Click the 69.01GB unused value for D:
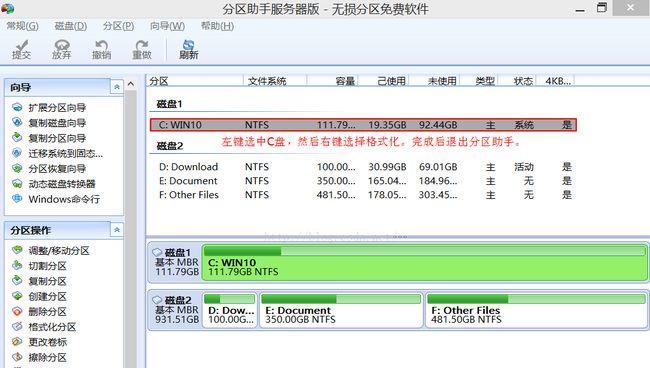 click(438, 167)
